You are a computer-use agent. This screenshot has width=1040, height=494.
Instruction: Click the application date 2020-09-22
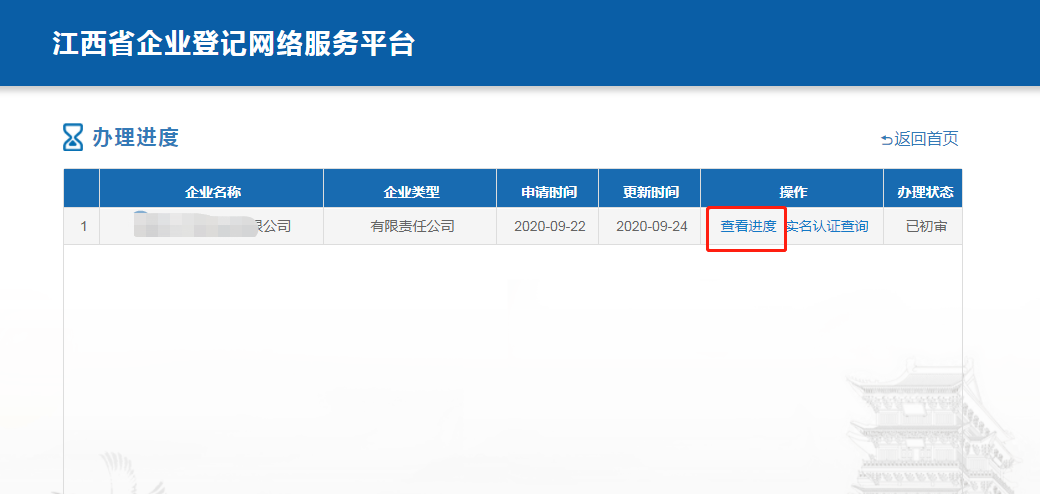click(x=549, y=226)
